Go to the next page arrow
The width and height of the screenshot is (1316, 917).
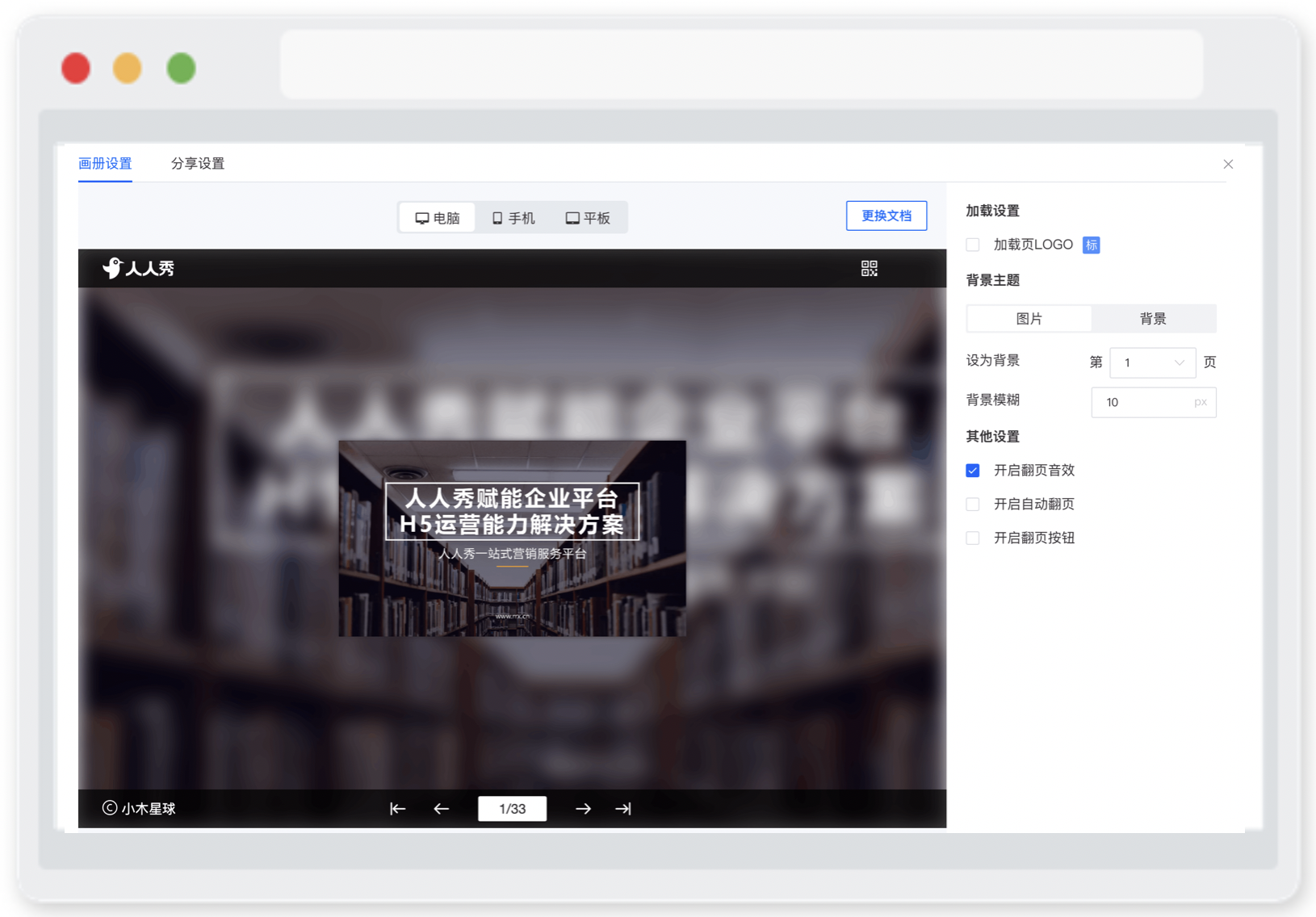pyautogui.click(x=583, y=808)
